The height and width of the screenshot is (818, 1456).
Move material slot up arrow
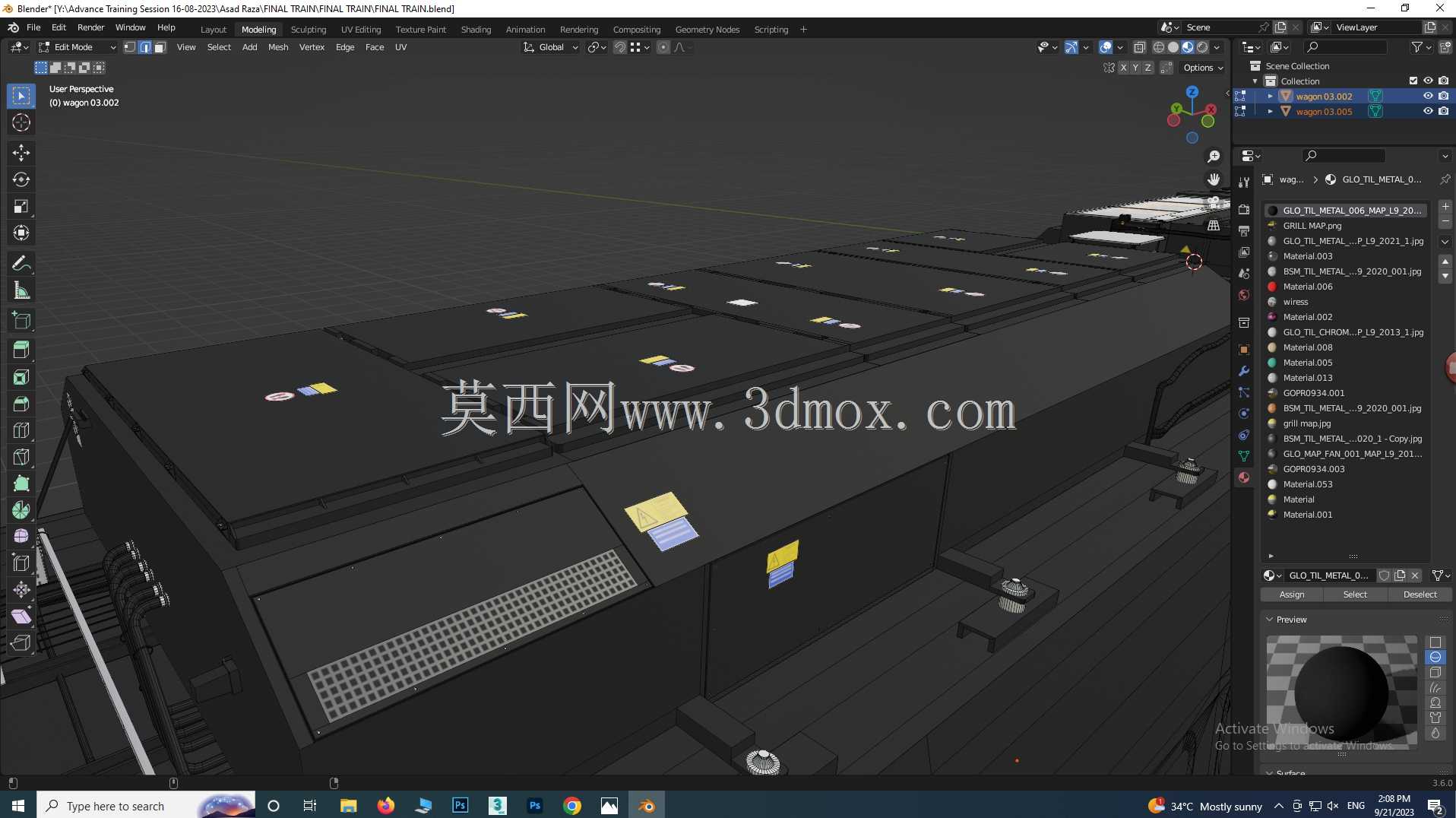pos(1445,262)
